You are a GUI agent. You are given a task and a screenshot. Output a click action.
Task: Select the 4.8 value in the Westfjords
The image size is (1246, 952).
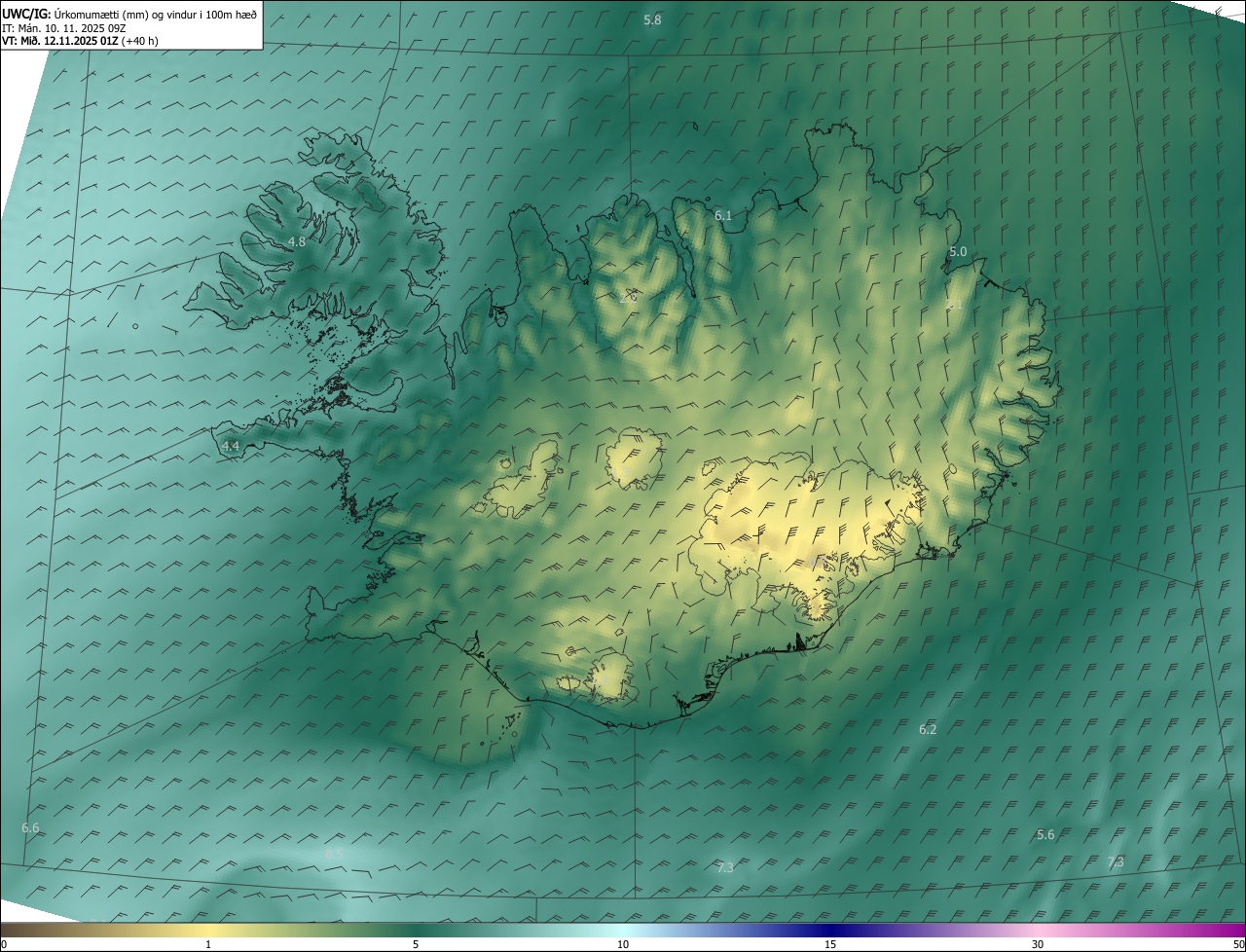point(297,241)
